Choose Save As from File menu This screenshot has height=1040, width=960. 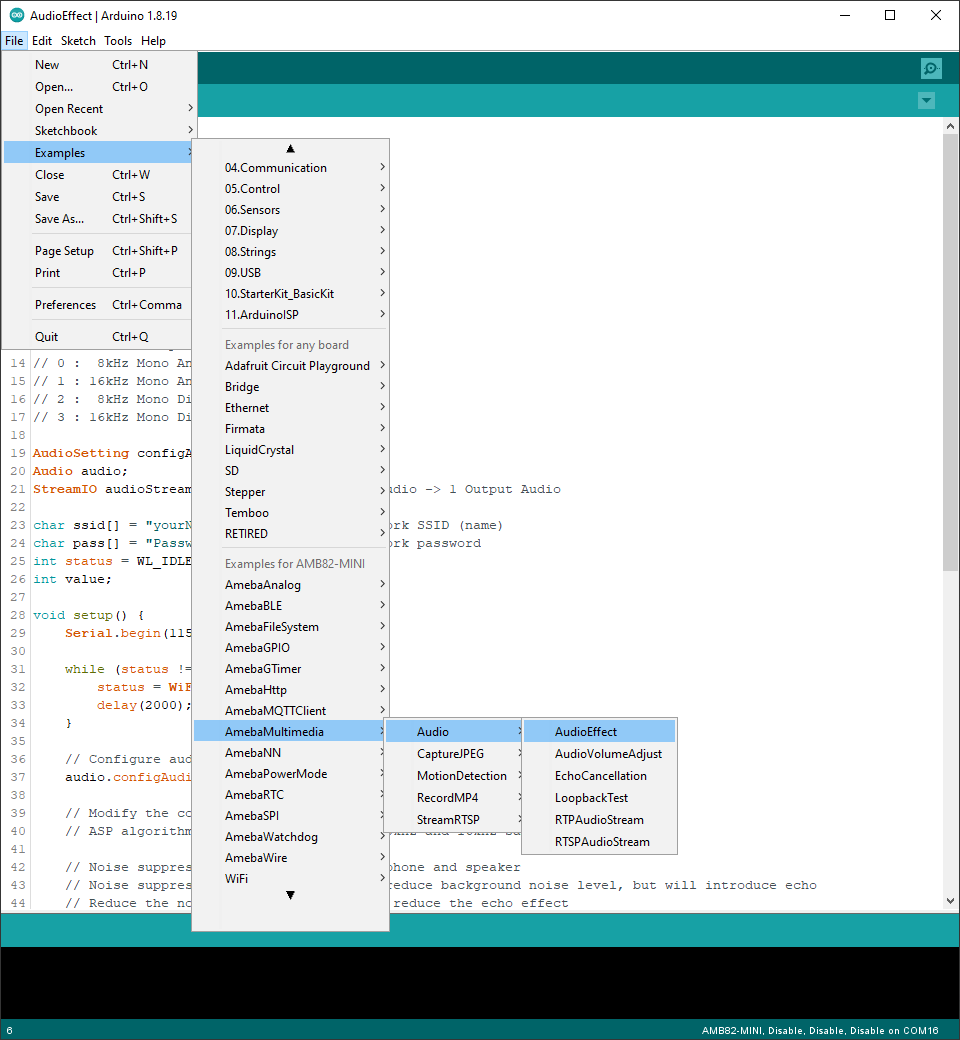click(60, 219)
